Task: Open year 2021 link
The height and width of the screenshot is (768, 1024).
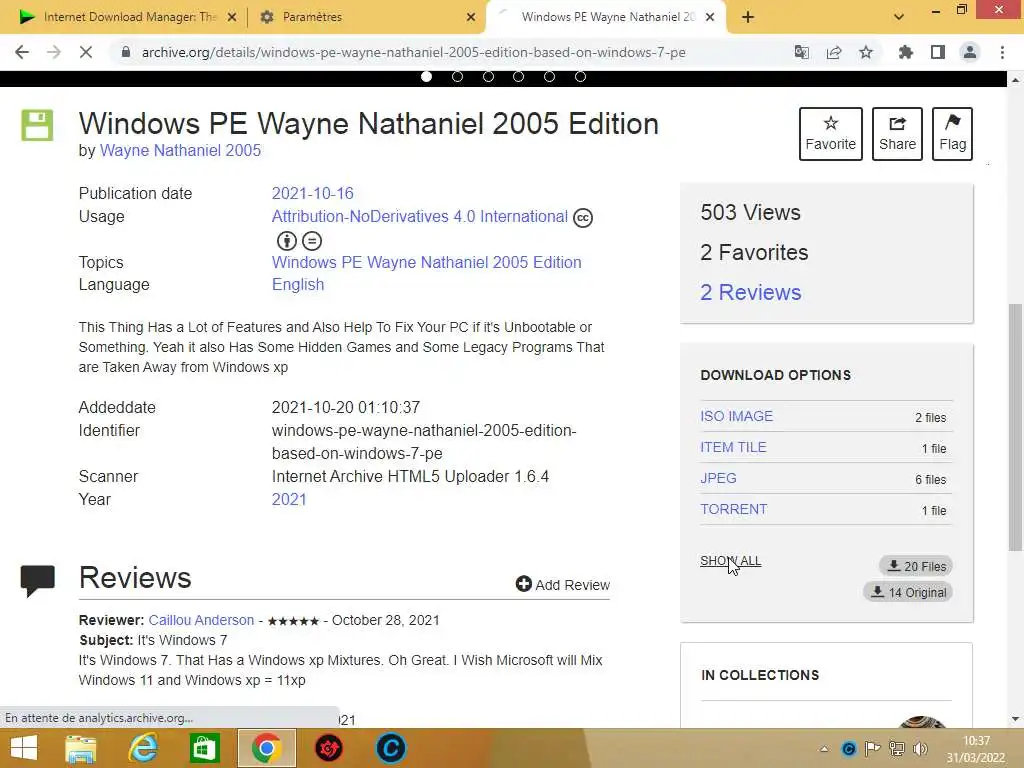Action: pyautogui.click(x=289, y=500)
